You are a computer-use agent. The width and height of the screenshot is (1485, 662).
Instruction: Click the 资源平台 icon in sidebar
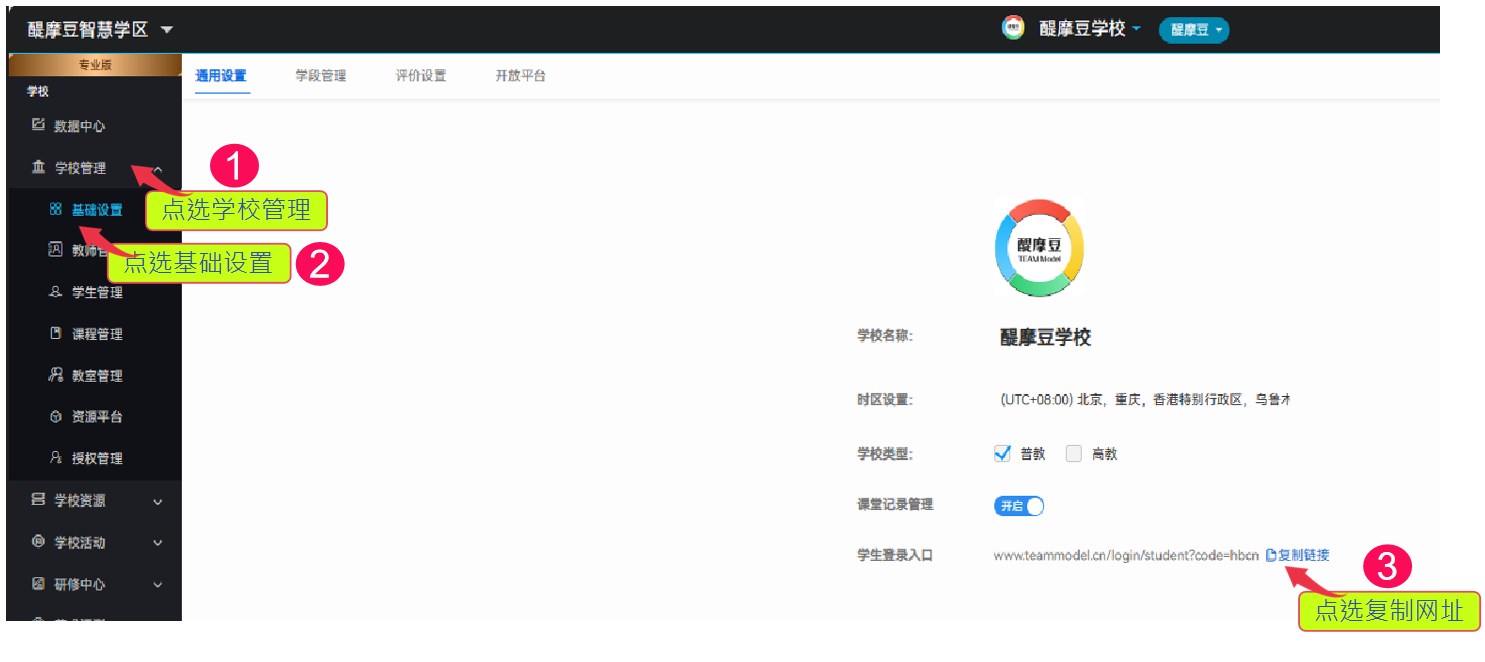tap(55, 417)
